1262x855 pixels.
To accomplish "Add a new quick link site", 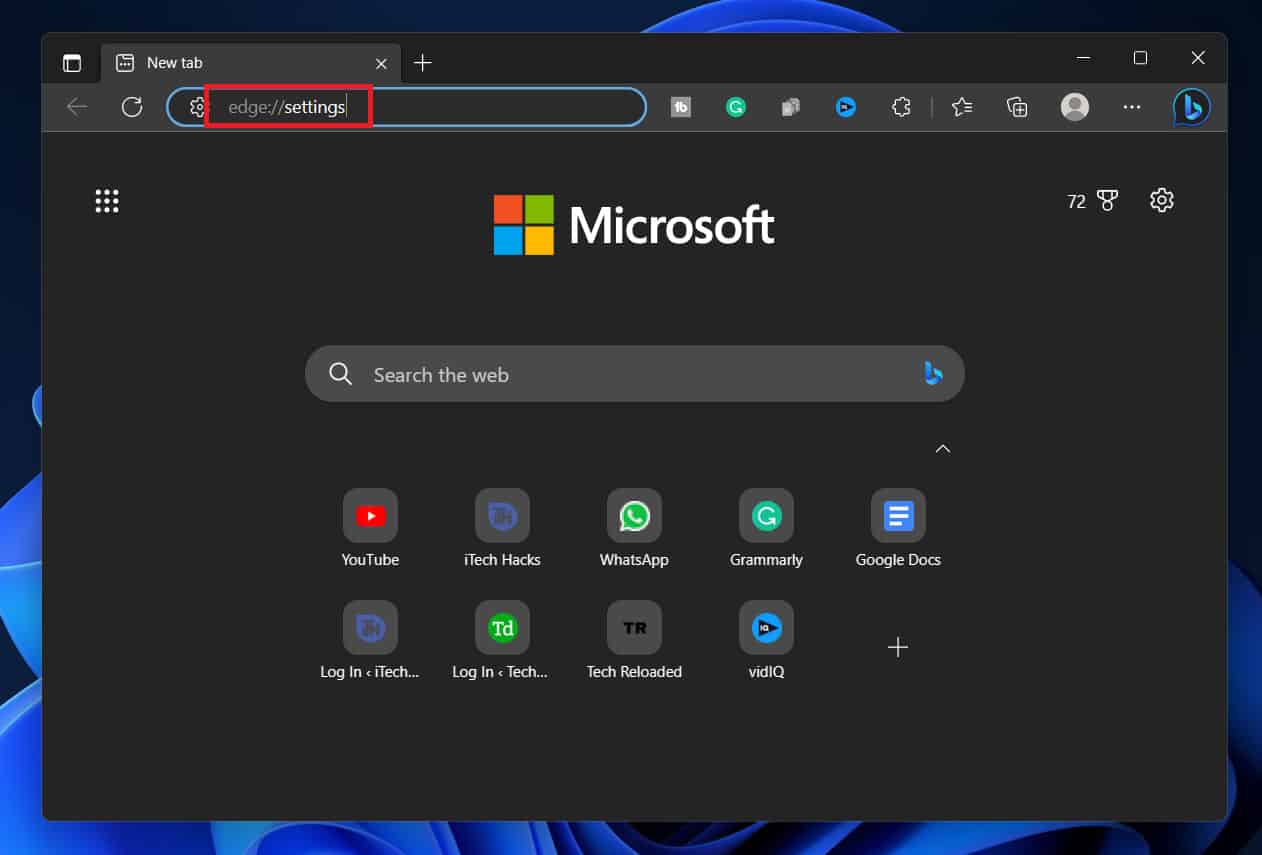I will point(898,648).
